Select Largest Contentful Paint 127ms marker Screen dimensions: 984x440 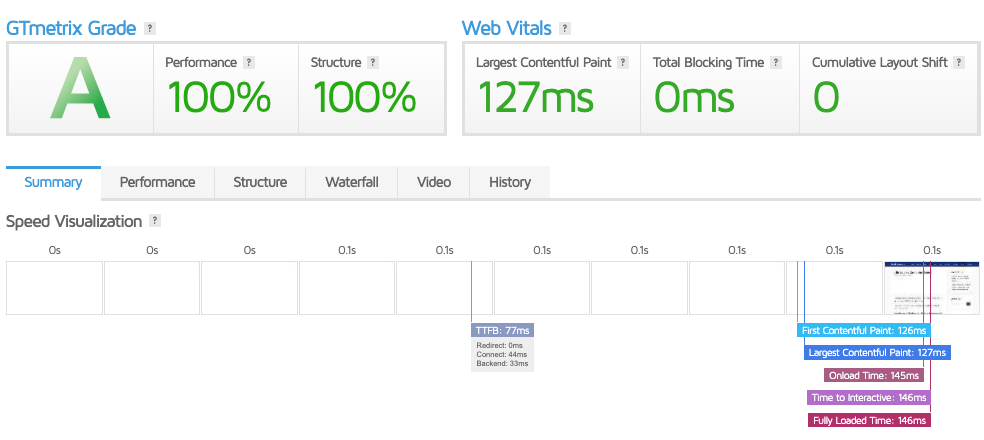tap(877, 352)
